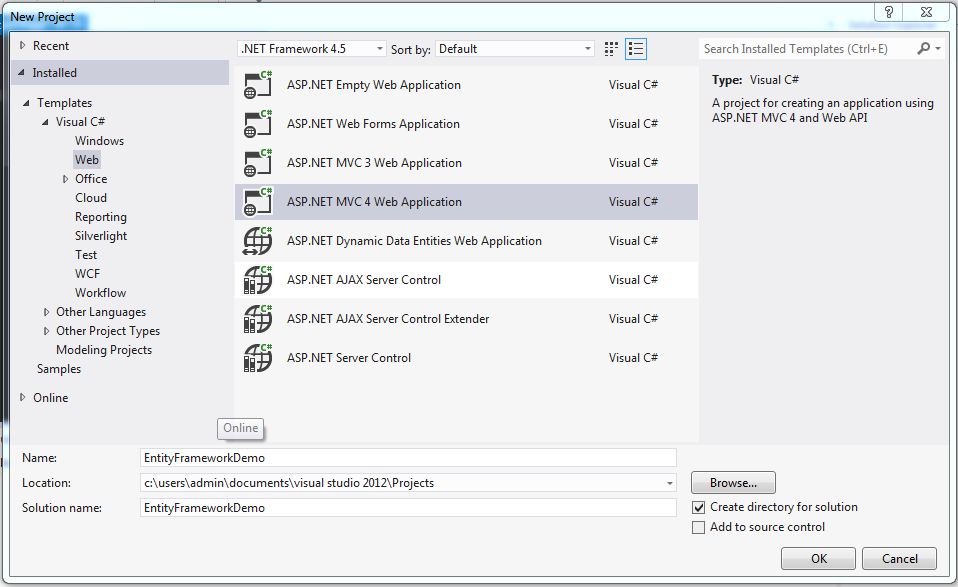Click the ASP.NET MVC 3 Web Application icon
958x587 pixels.
pos(257,163)
